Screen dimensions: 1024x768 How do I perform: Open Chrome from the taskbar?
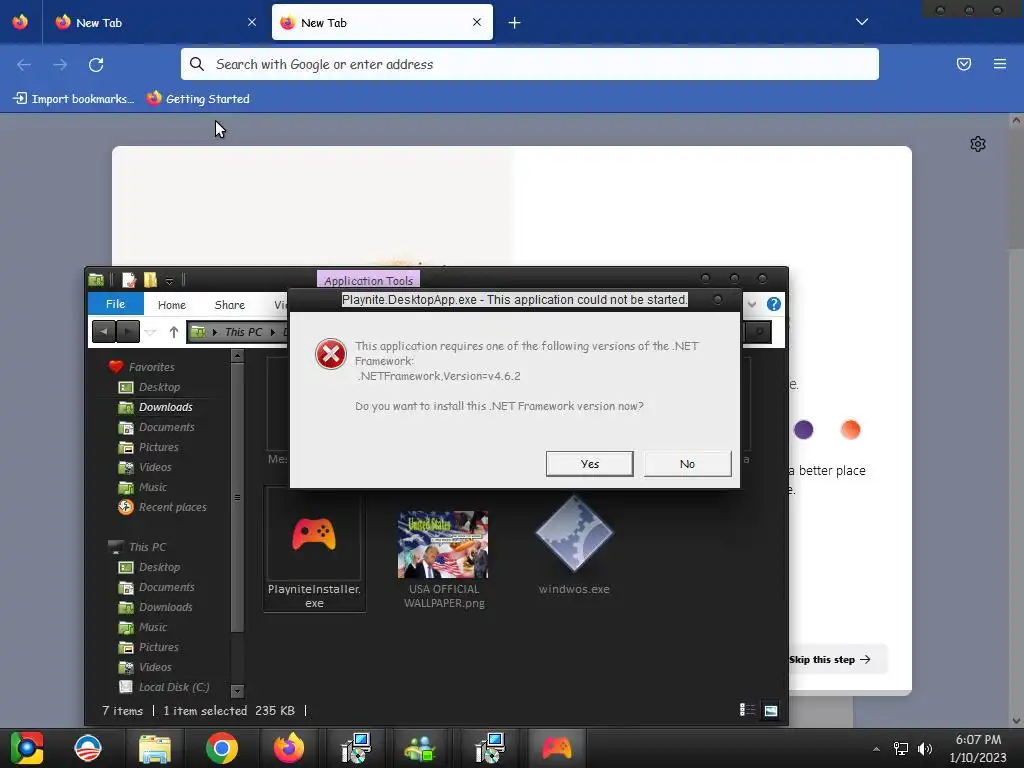[x=221, y=748]
